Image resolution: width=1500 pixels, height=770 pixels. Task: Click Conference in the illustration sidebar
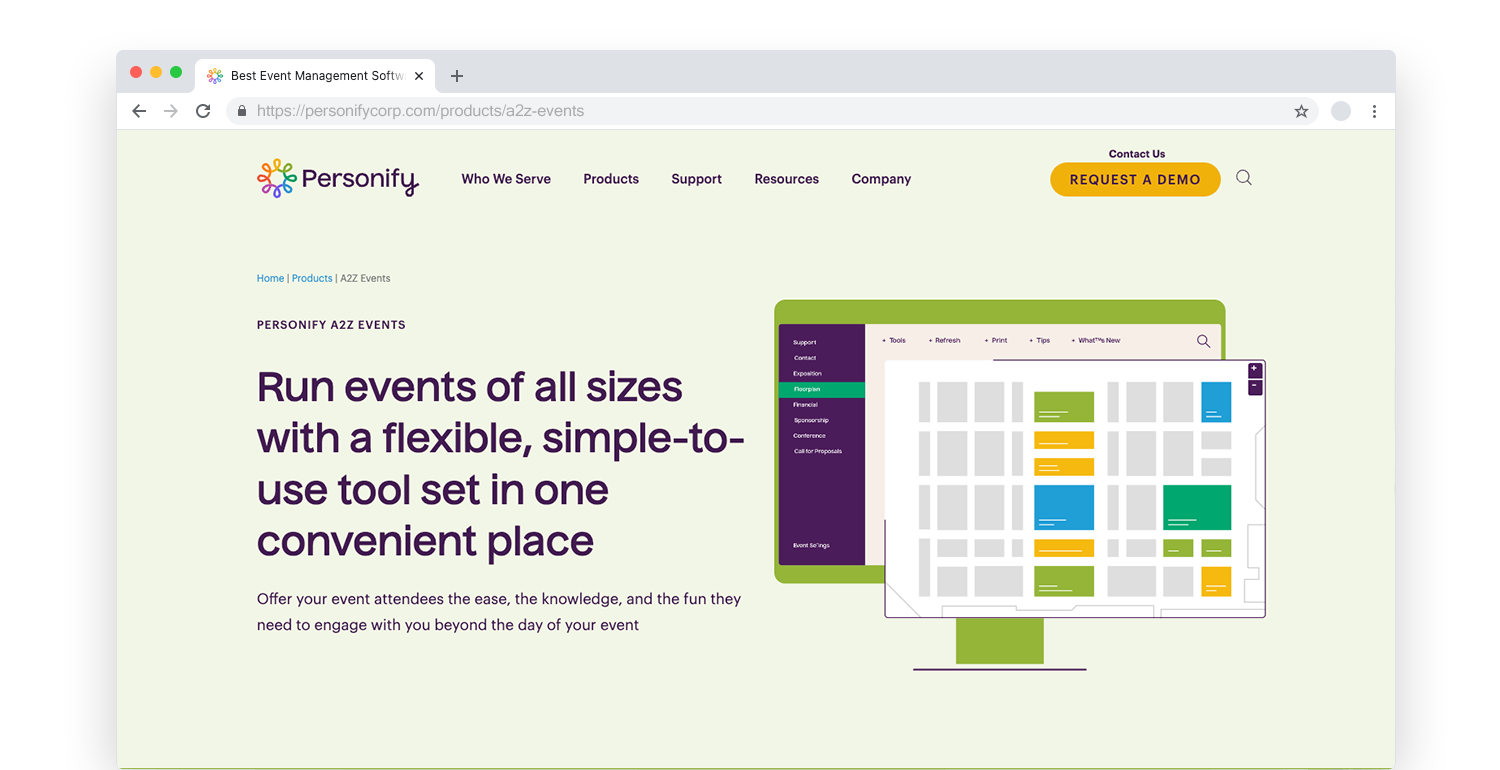809,436
